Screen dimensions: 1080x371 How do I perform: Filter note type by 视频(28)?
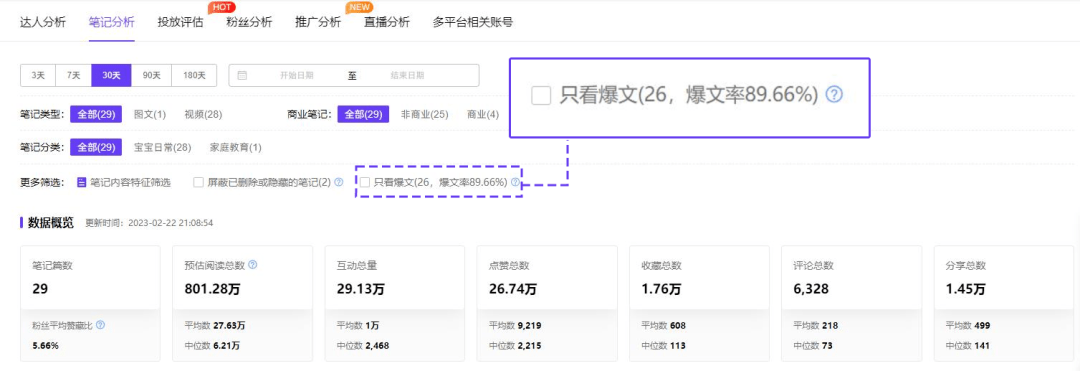pos(203,114)
